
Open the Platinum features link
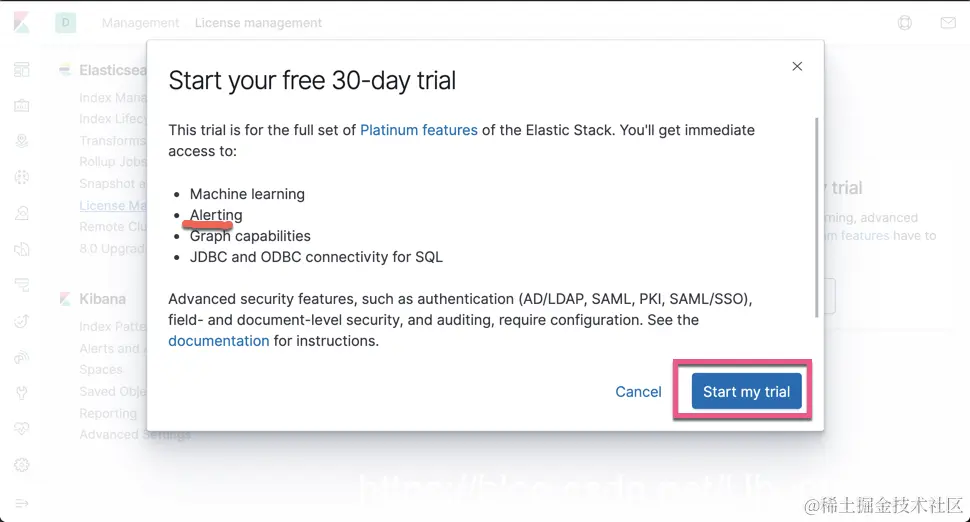(418, 130)
